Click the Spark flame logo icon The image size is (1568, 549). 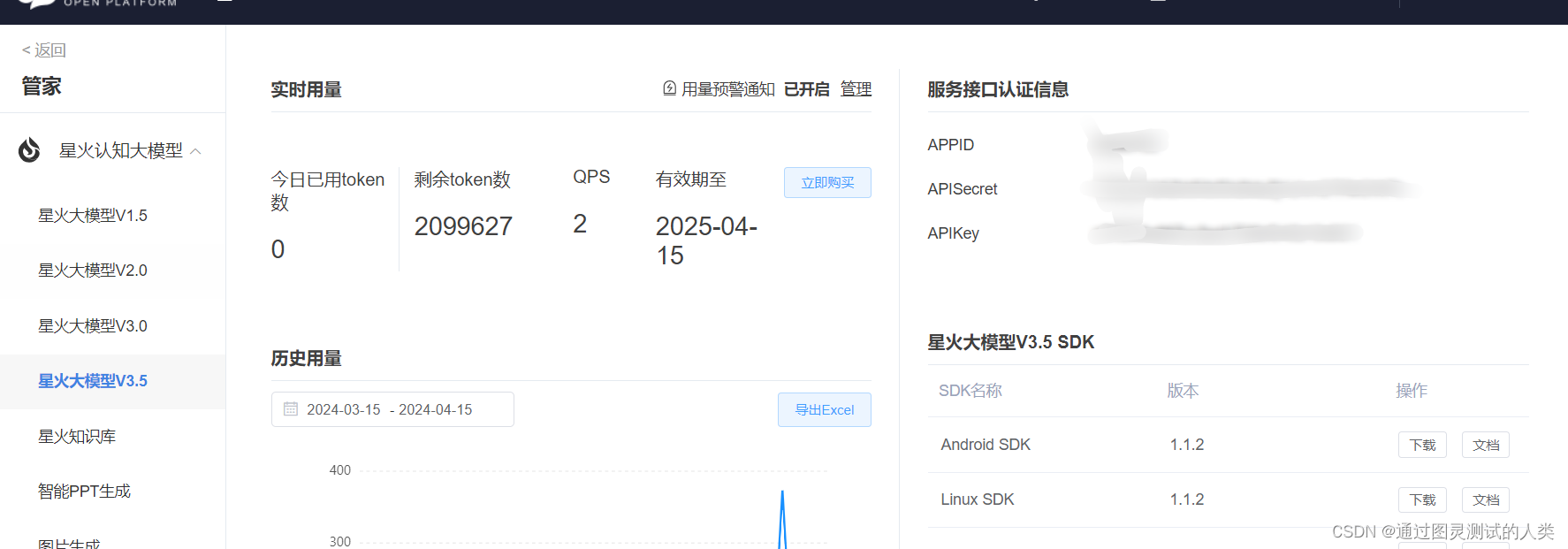pyautogui.click(x=29, y=150)
